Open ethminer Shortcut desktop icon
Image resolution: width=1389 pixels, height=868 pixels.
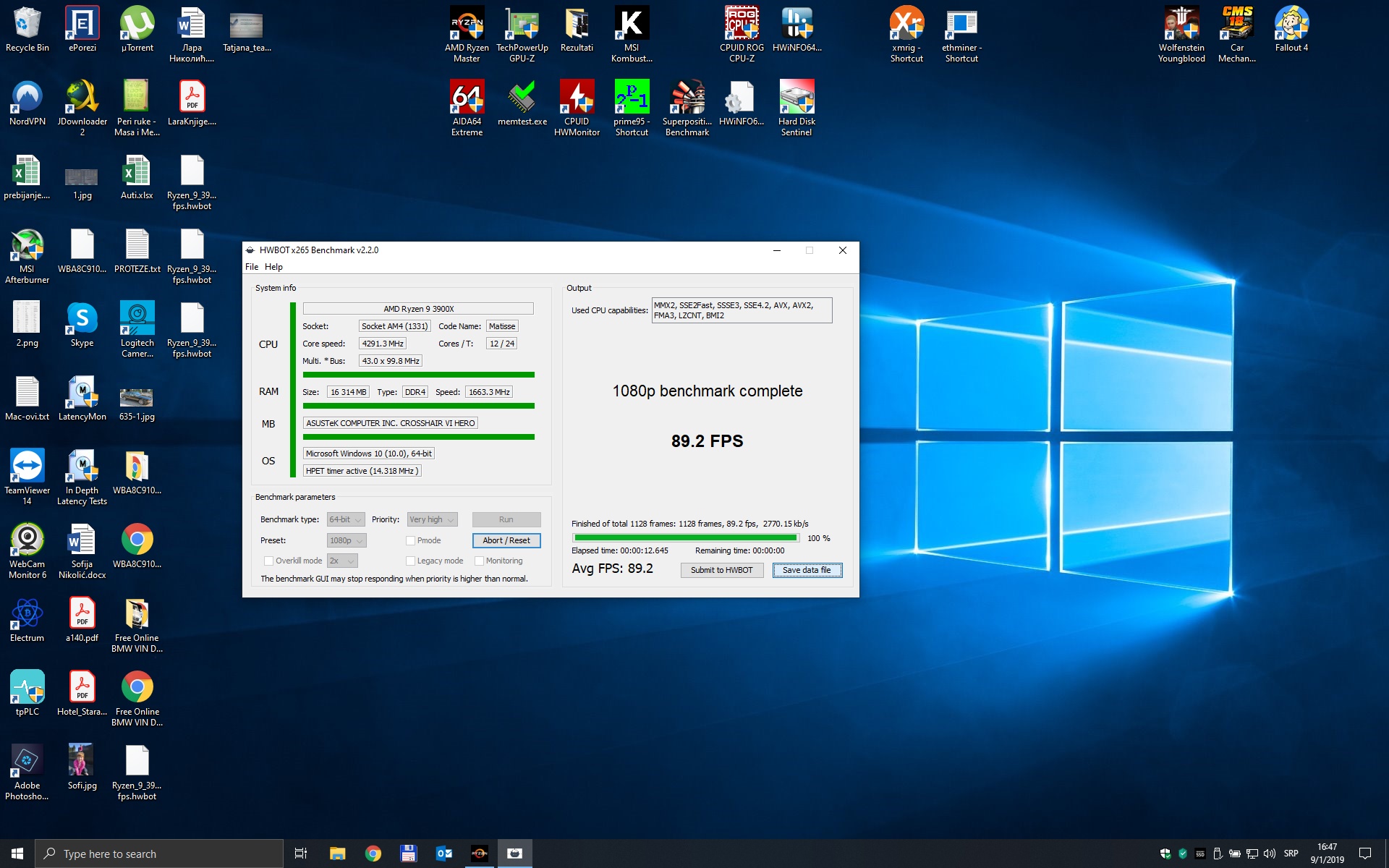(x=961, y=34)
